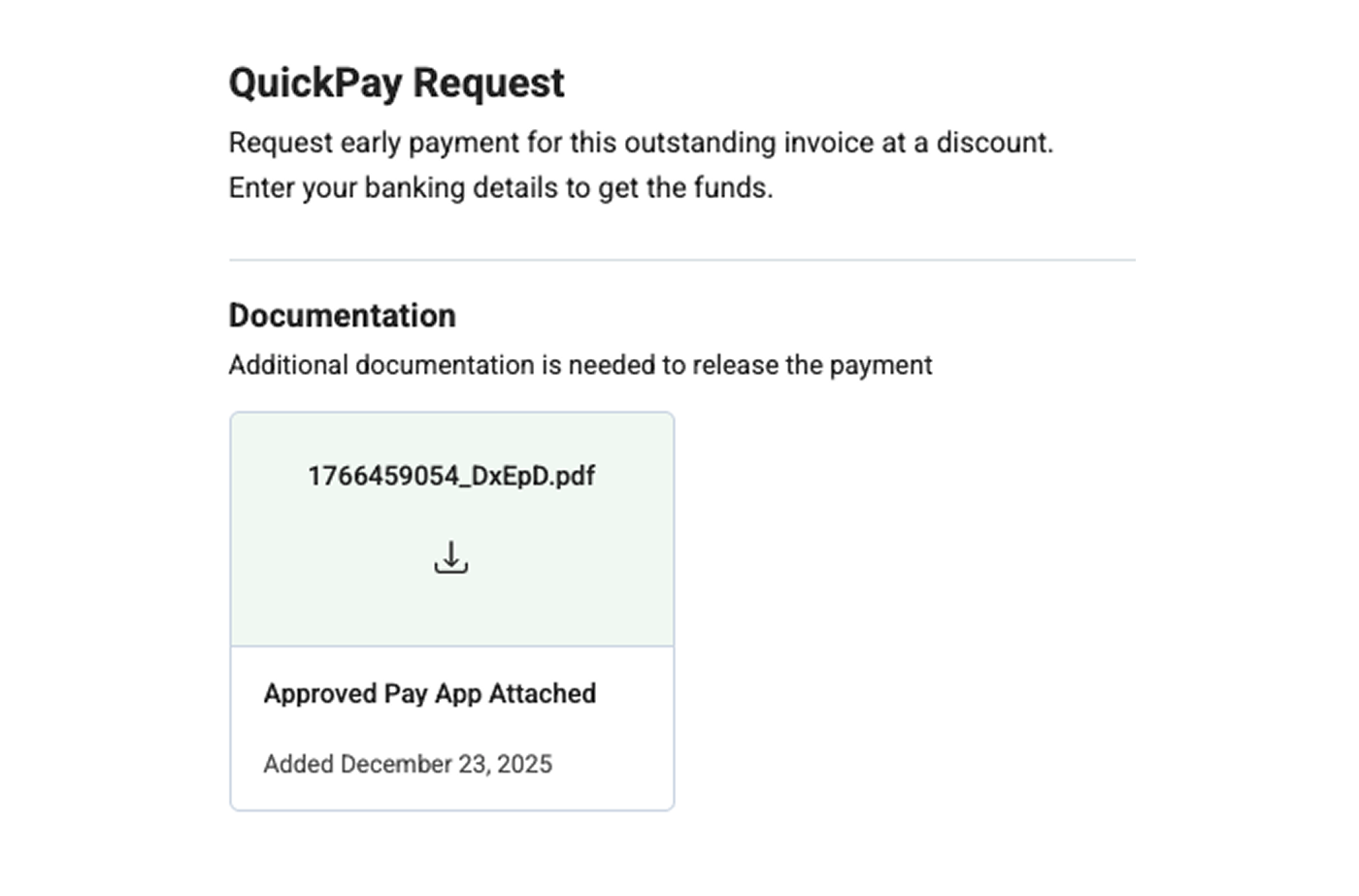Click the Added December 23, 2025 date
Viewport: 1359px width, 896px height.
pyautogui.click(x=408, y=763)
